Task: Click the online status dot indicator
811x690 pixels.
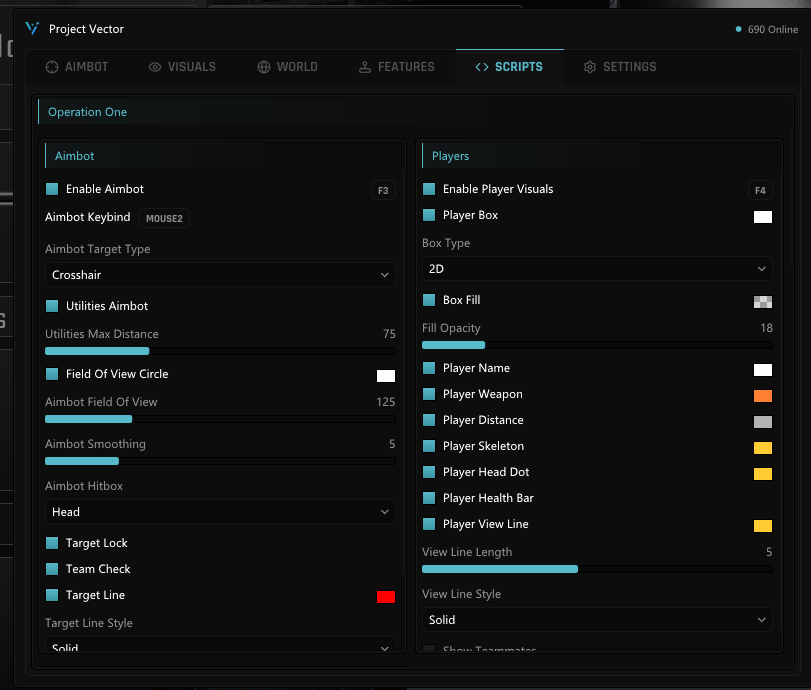Action: tap(738, 29)
